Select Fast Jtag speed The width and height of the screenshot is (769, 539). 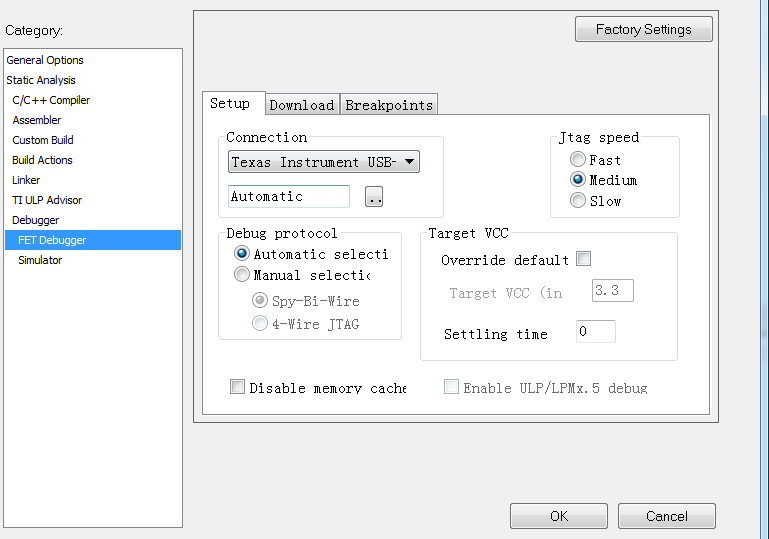coord(578,160)
